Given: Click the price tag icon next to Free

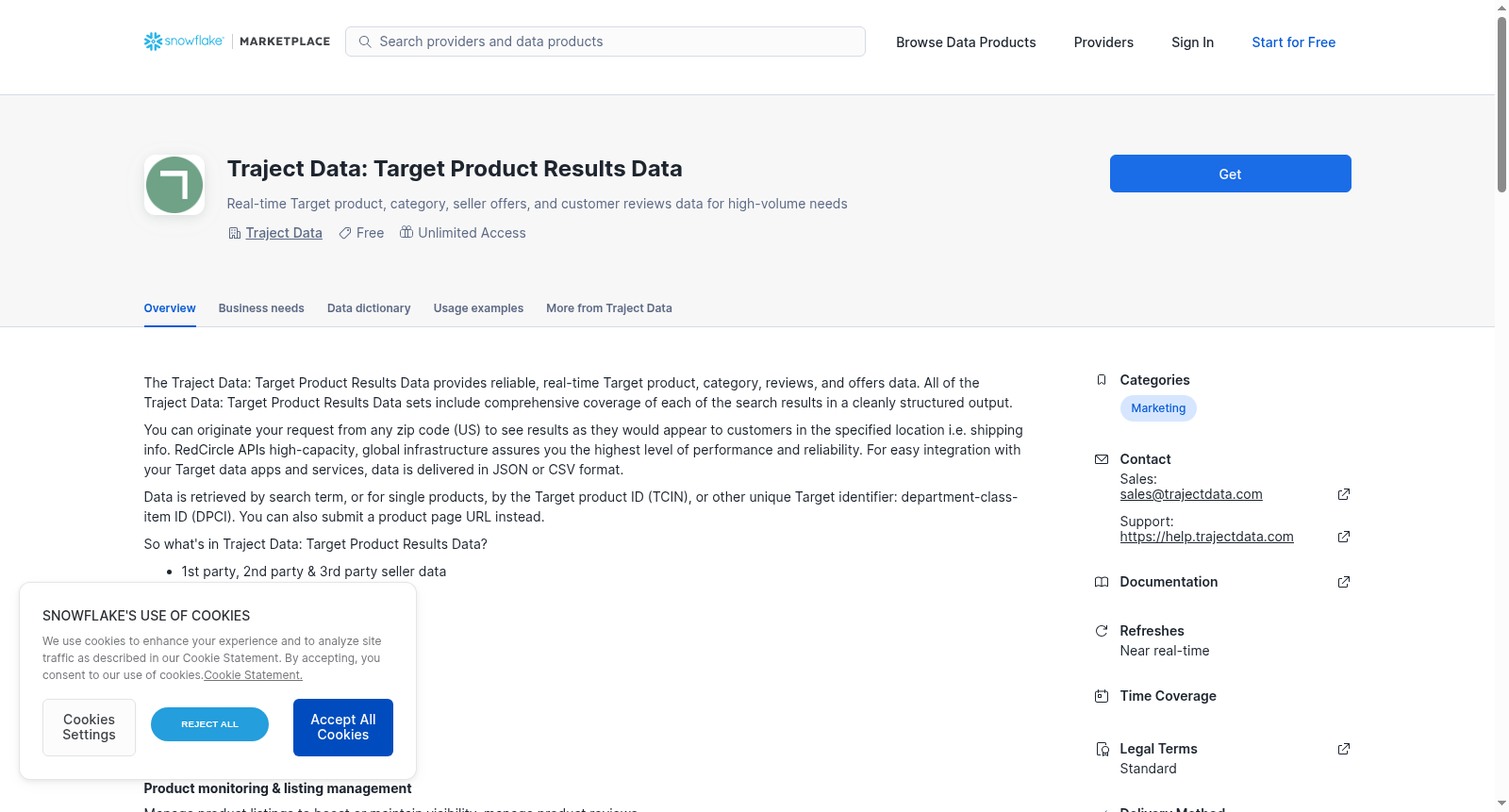Looking at the screenshot, I should [345, 233].
